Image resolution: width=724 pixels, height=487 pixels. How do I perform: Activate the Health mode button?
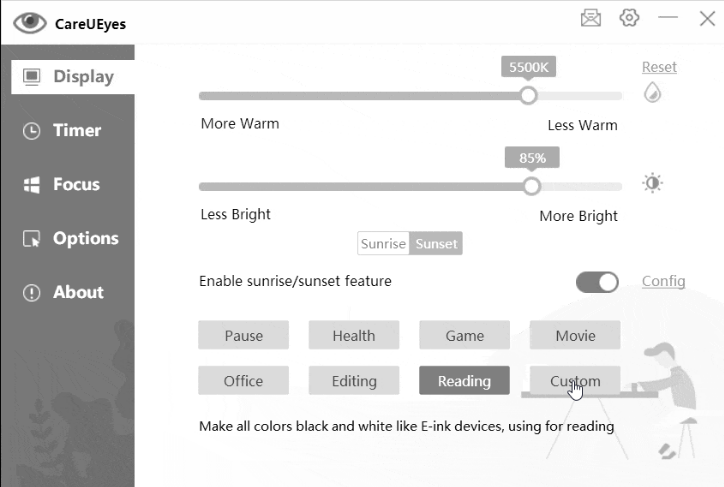tap(354, 335)
